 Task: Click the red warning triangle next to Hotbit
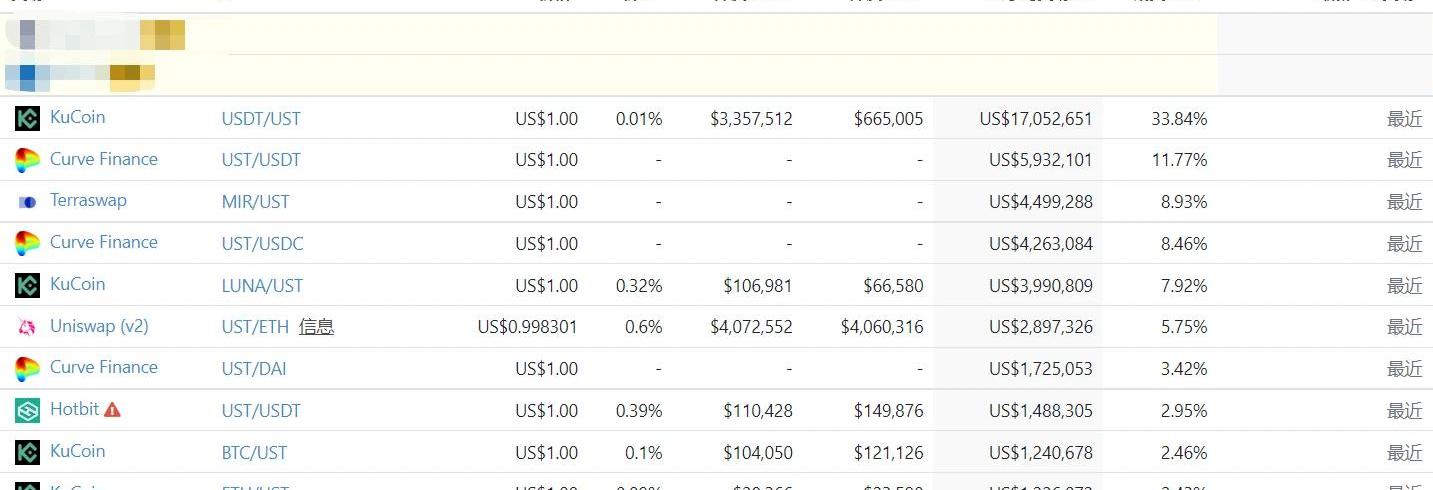tap(112, 409)
